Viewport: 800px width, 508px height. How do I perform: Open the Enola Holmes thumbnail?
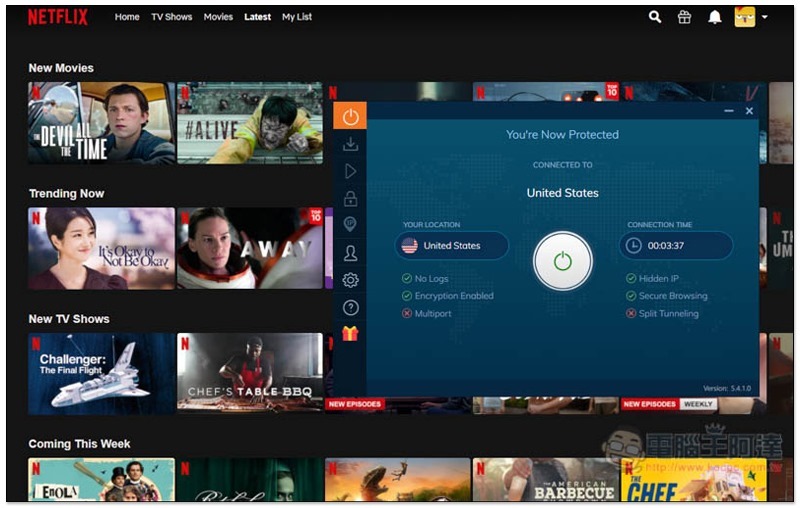click(102, 479)
